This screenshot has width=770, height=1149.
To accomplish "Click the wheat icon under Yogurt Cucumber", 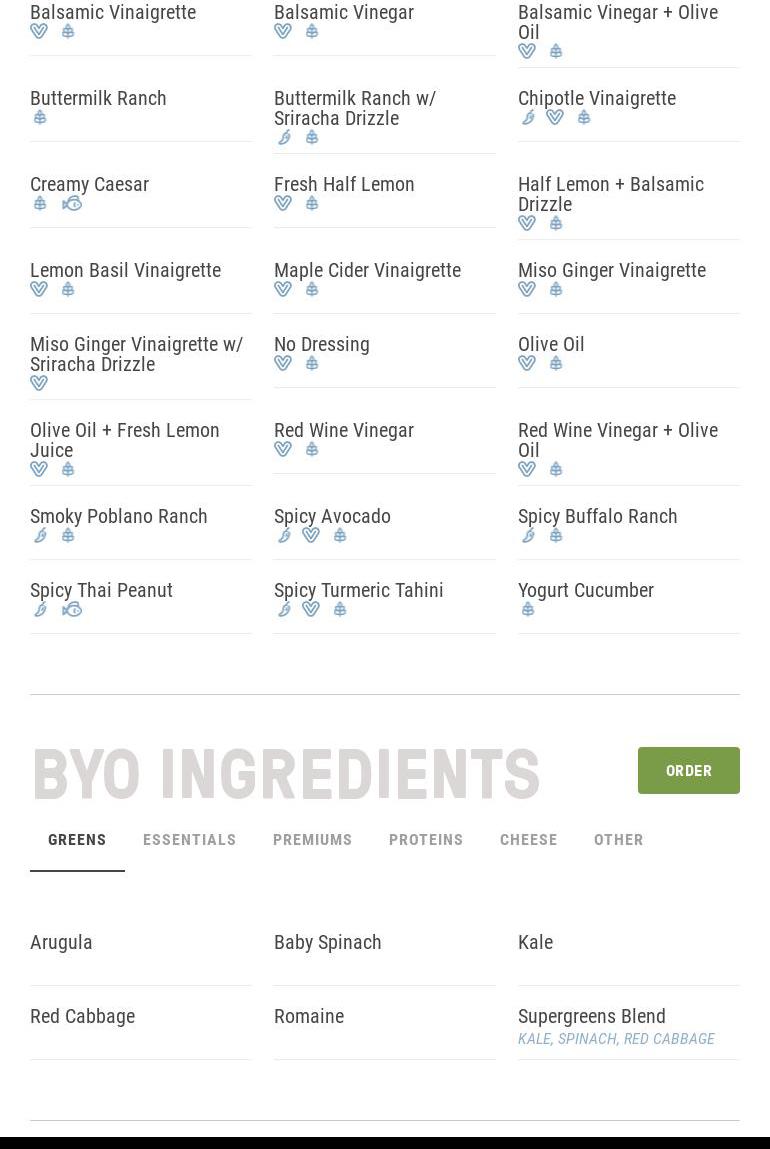I will tap(527, 610).
